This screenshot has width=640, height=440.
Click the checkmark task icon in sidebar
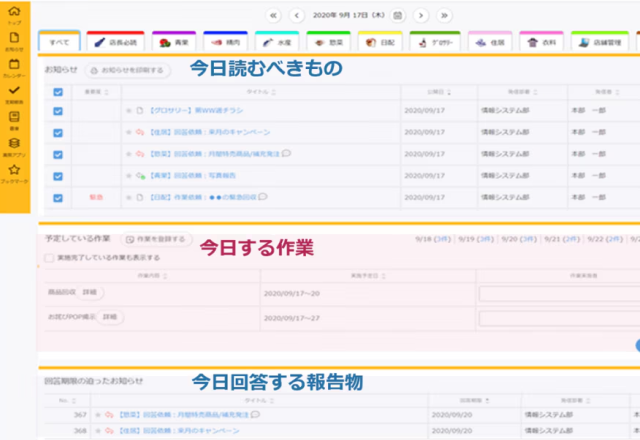tap(14, 92)
